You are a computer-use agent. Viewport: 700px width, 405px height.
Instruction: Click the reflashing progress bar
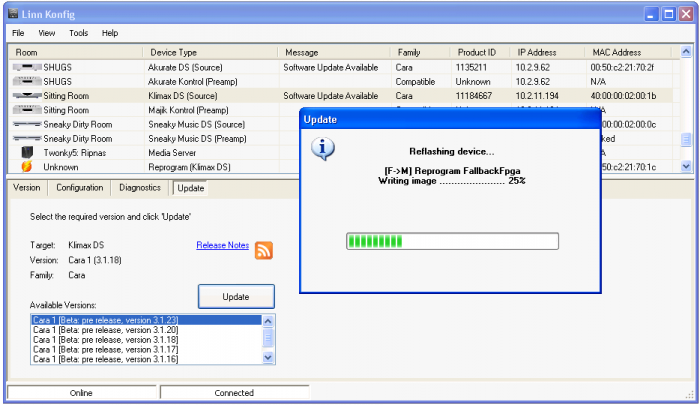(452, 241)
